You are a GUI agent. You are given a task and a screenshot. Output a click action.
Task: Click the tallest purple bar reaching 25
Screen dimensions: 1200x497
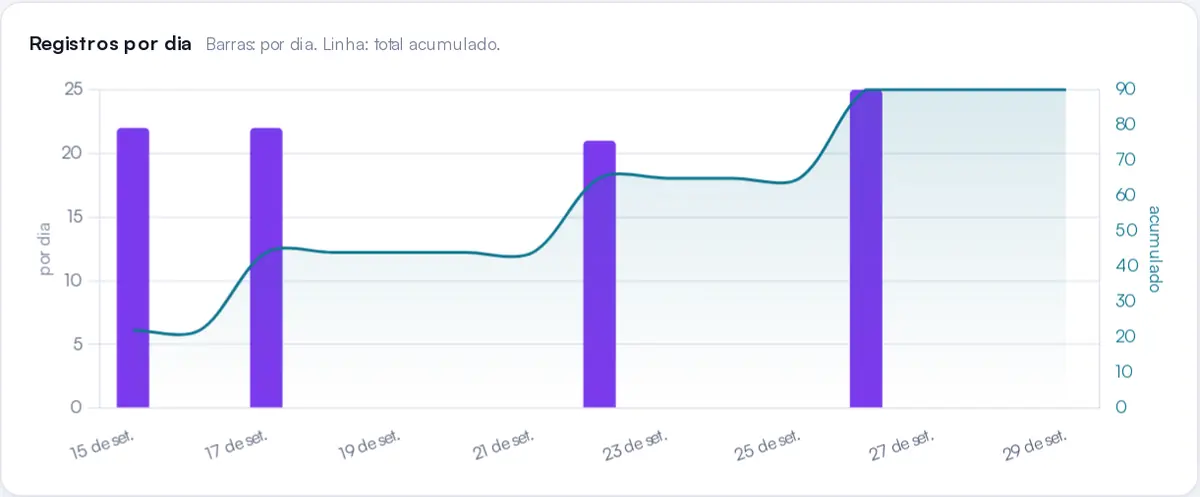coord(866,249)
